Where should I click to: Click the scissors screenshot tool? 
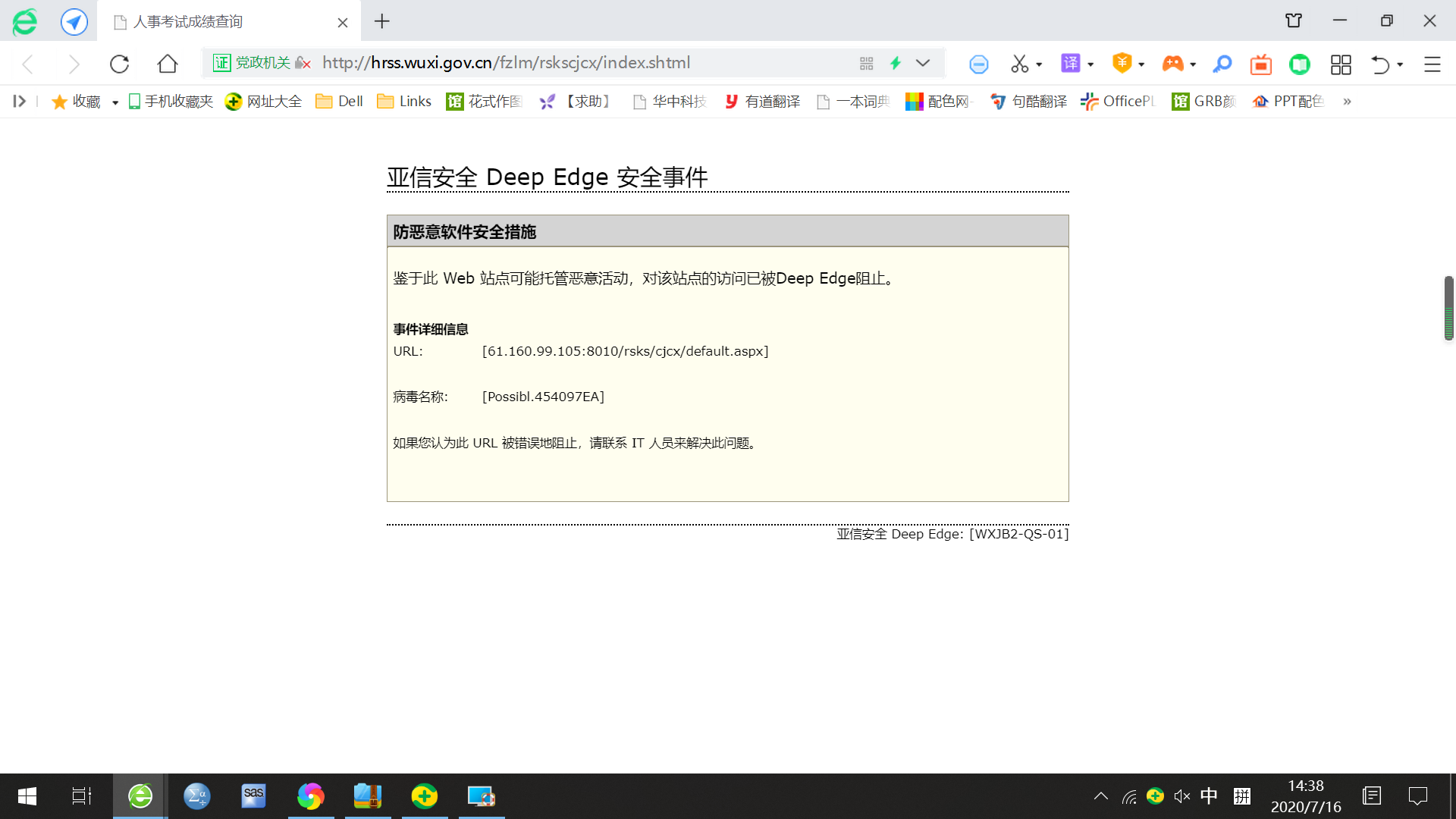tap(1019, 64)
